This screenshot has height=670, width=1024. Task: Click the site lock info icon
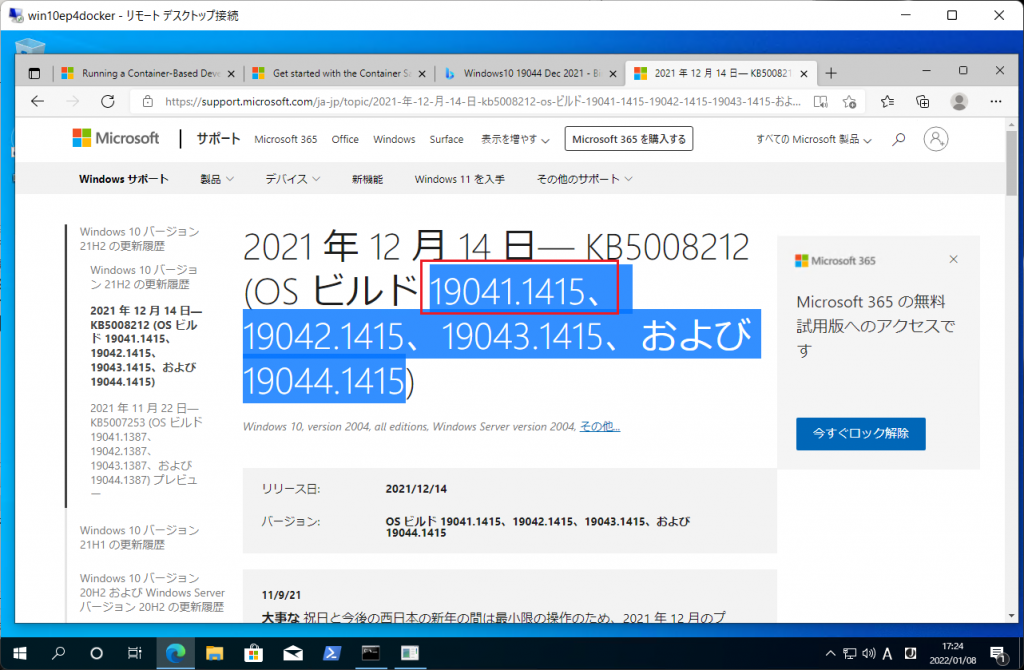coord(148,101)
